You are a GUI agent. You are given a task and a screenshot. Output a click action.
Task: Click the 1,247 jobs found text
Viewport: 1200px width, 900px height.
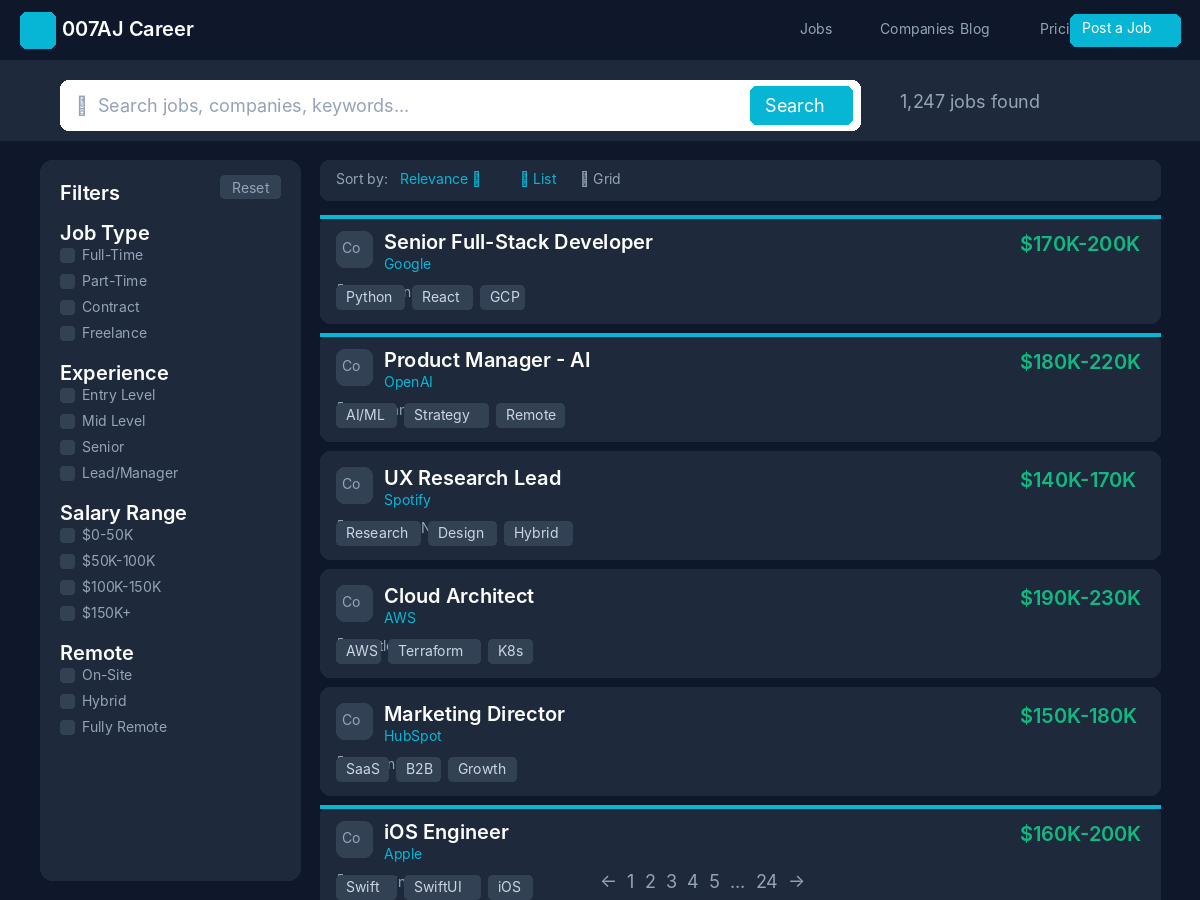click(970, 101)
